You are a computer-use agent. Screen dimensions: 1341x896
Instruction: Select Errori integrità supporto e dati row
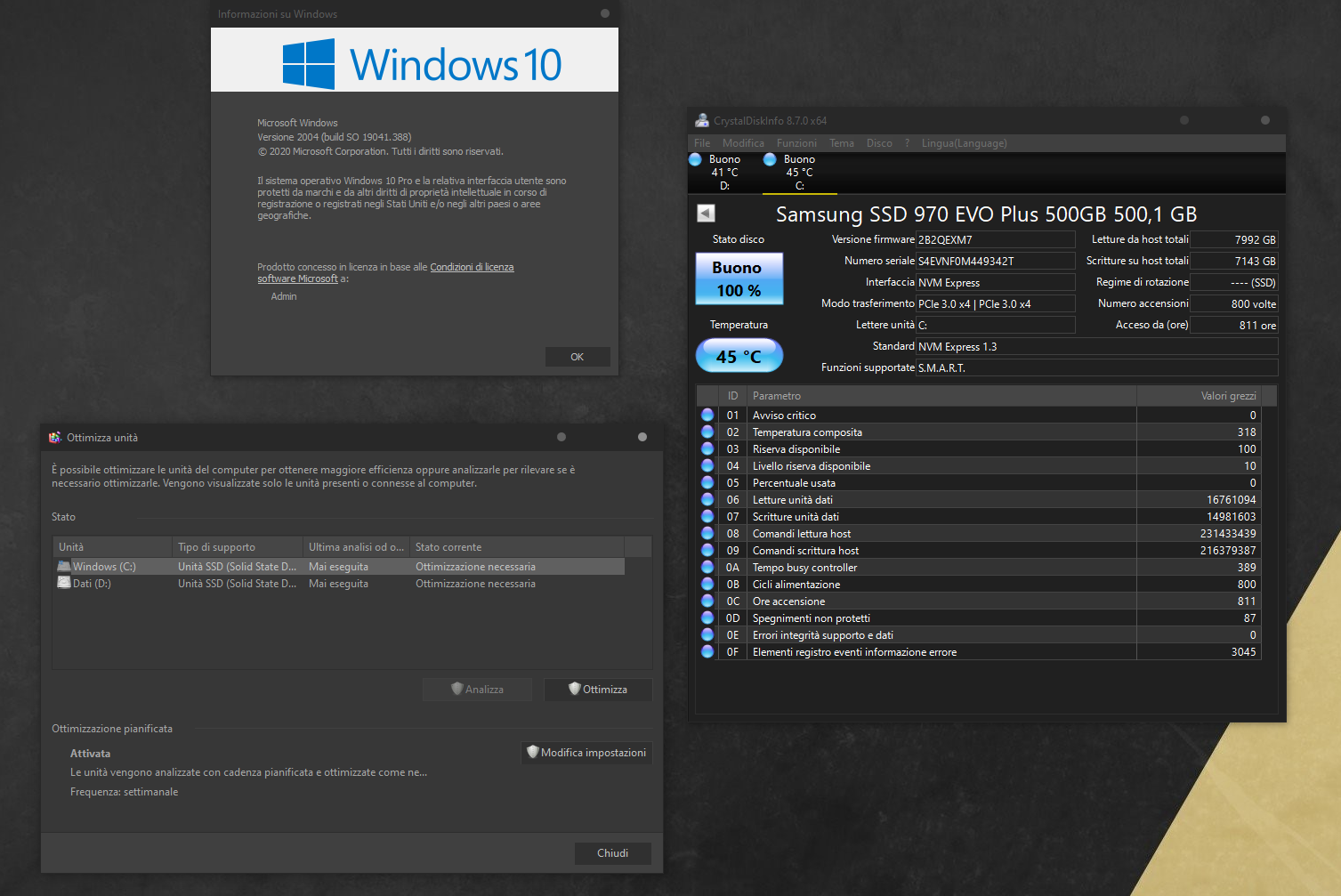tap(979, 634)
